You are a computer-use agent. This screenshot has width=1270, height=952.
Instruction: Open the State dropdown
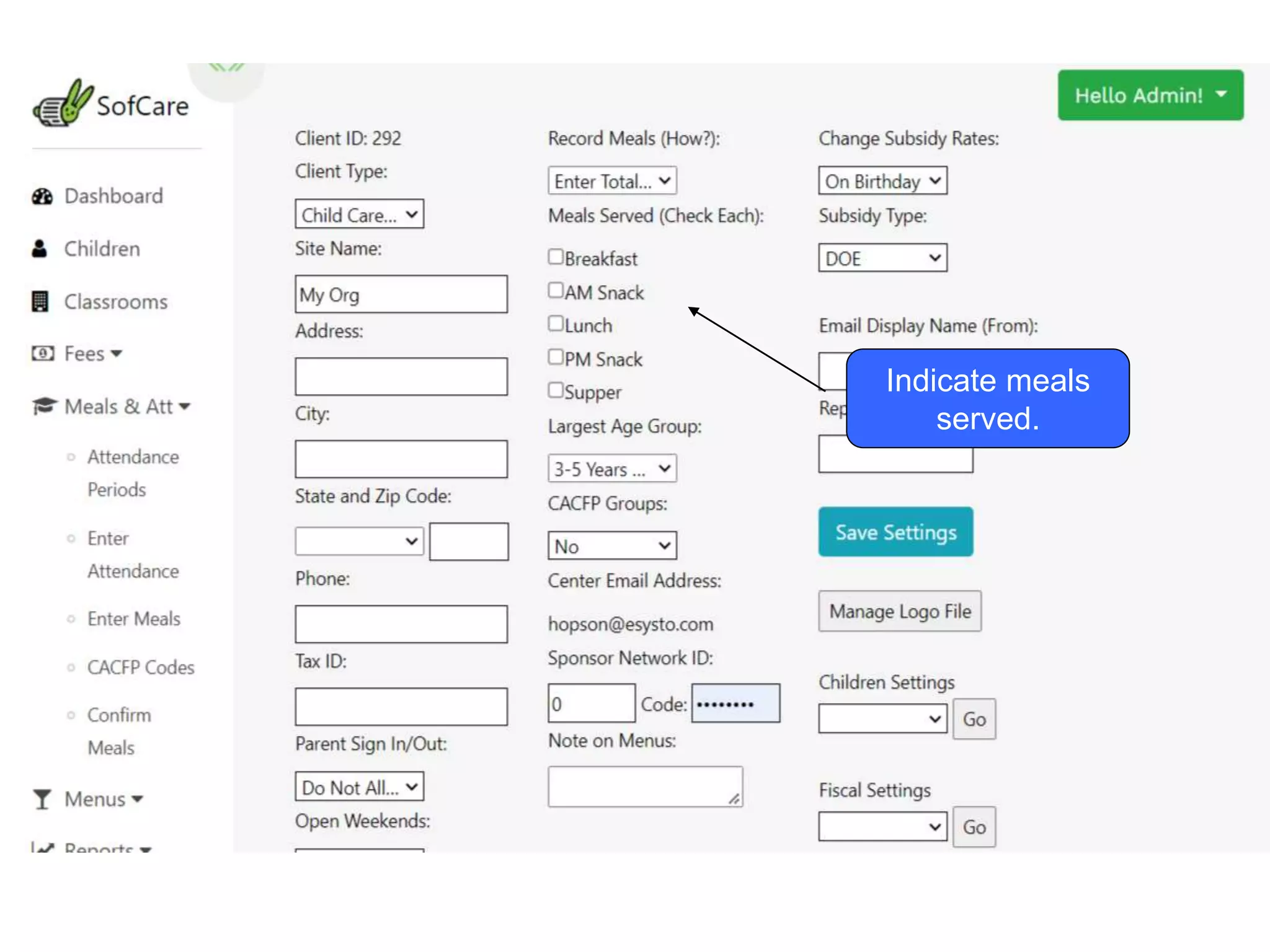(360, 541)
